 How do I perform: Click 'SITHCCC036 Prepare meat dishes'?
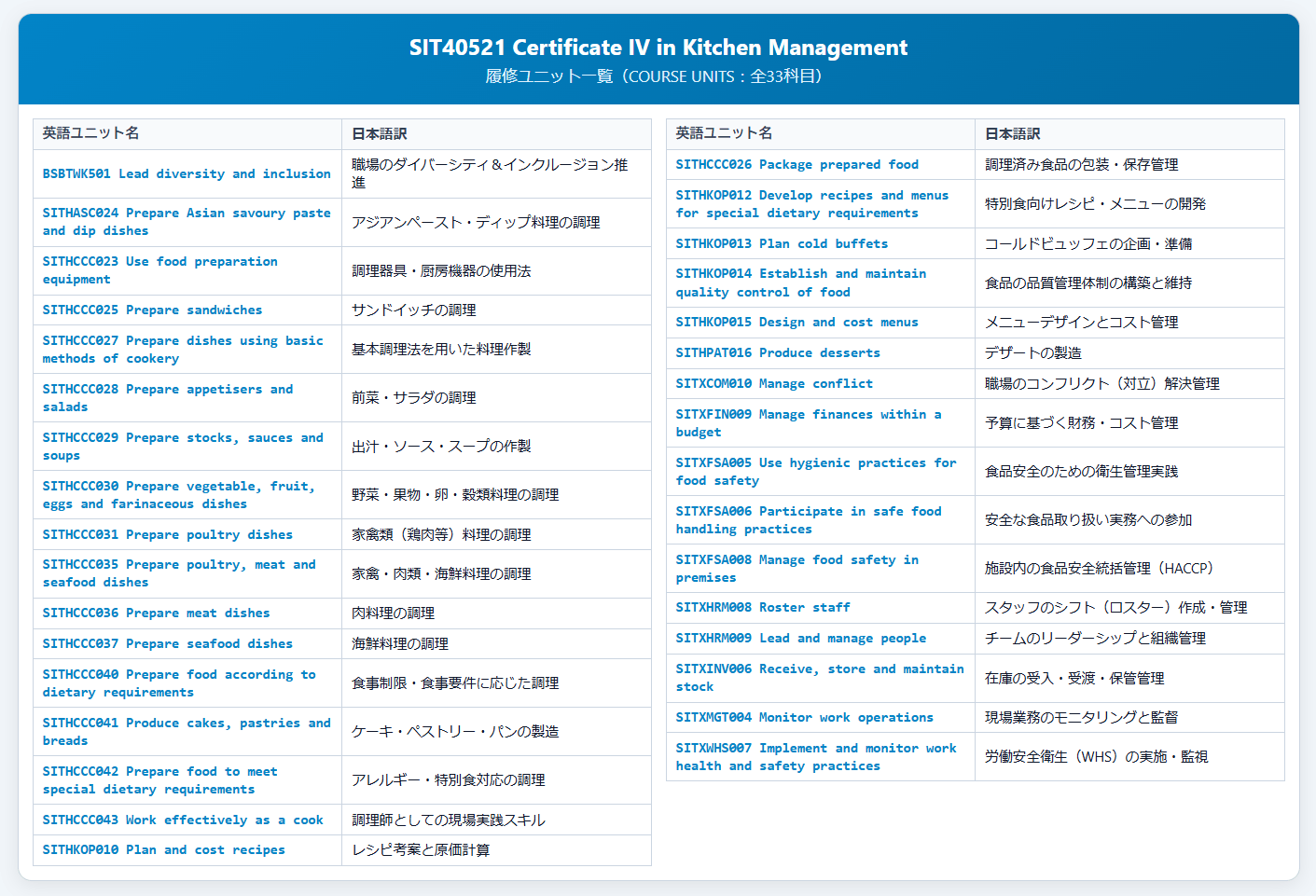click(x=156, y=613)
